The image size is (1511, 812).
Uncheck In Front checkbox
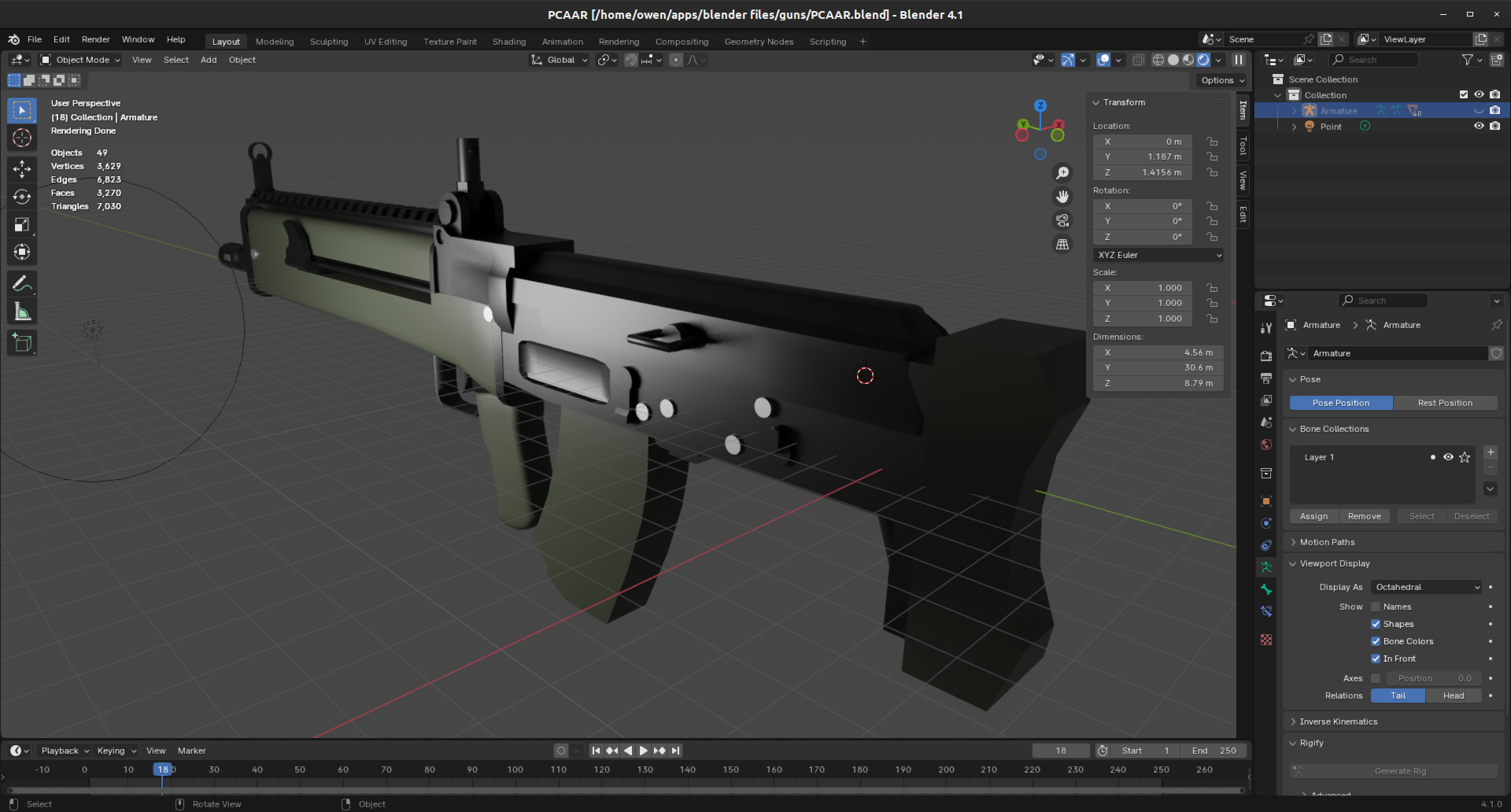point(1376,659)
